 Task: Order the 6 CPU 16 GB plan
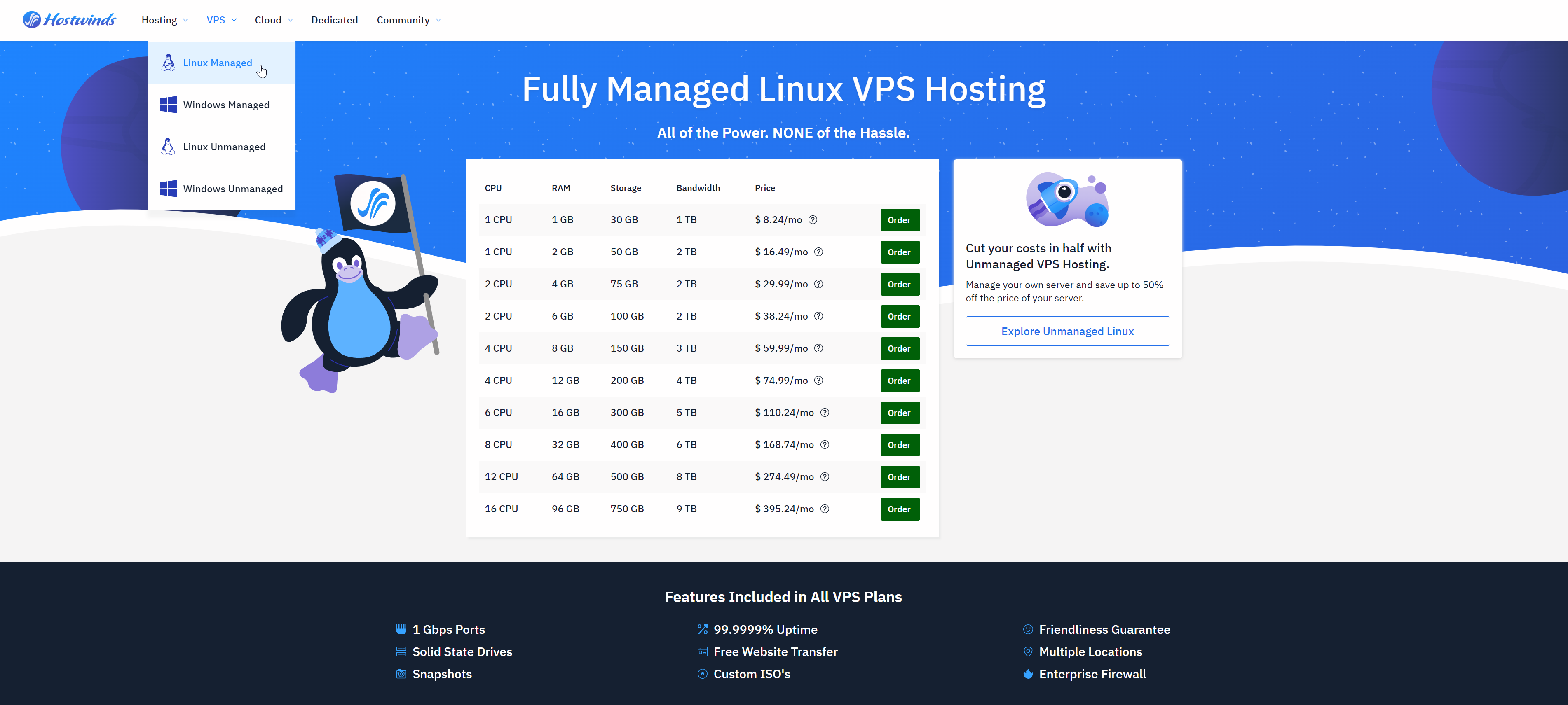[900, 412]
